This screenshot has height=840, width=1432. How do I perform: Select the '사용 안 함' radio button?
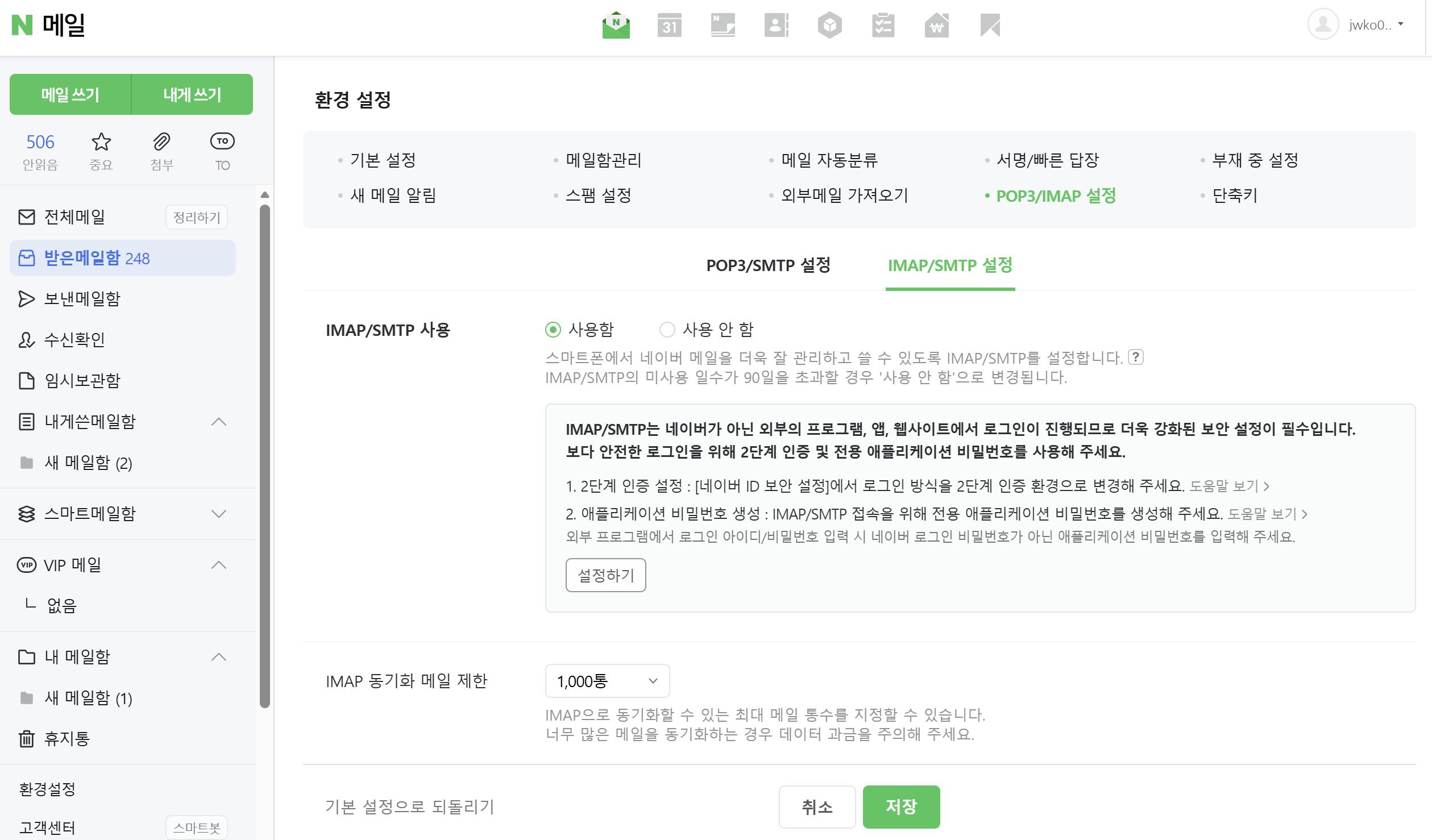(x=667, y=330)
